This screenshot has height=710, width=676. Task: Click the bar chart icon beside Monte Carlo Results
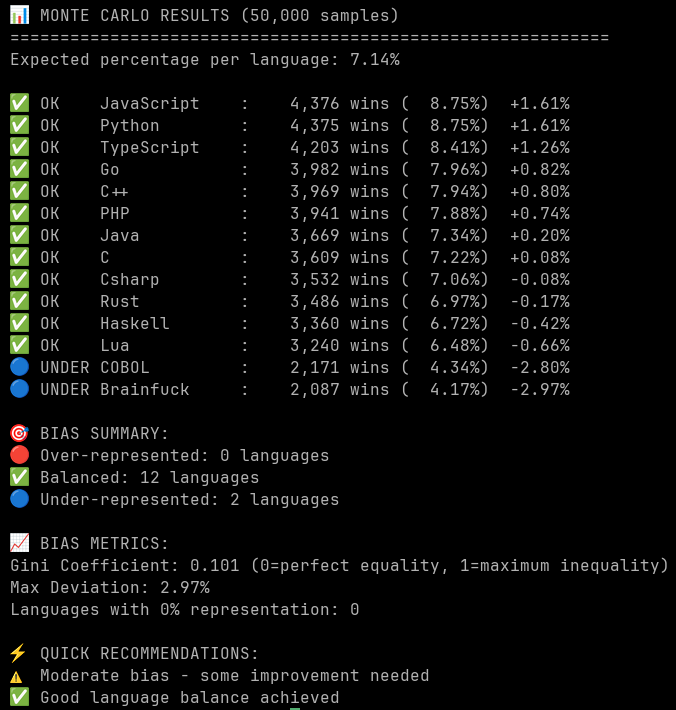pyautogui.click(x=19, y=15)
